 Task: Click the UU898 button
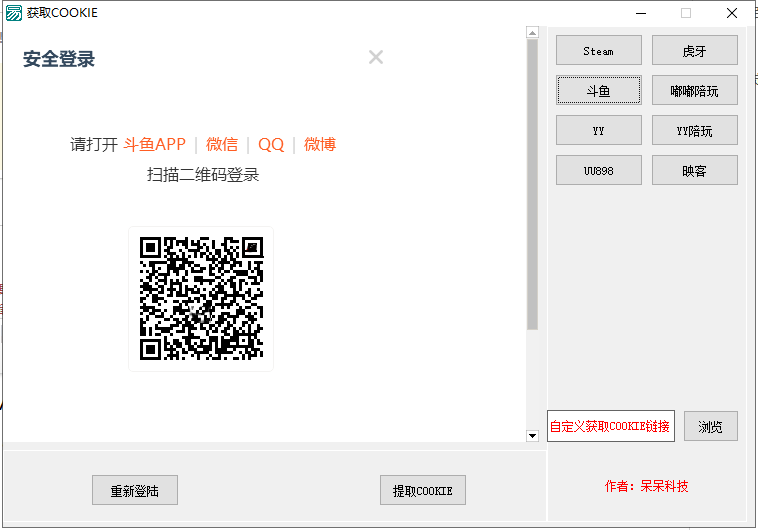tap(598, 170)
